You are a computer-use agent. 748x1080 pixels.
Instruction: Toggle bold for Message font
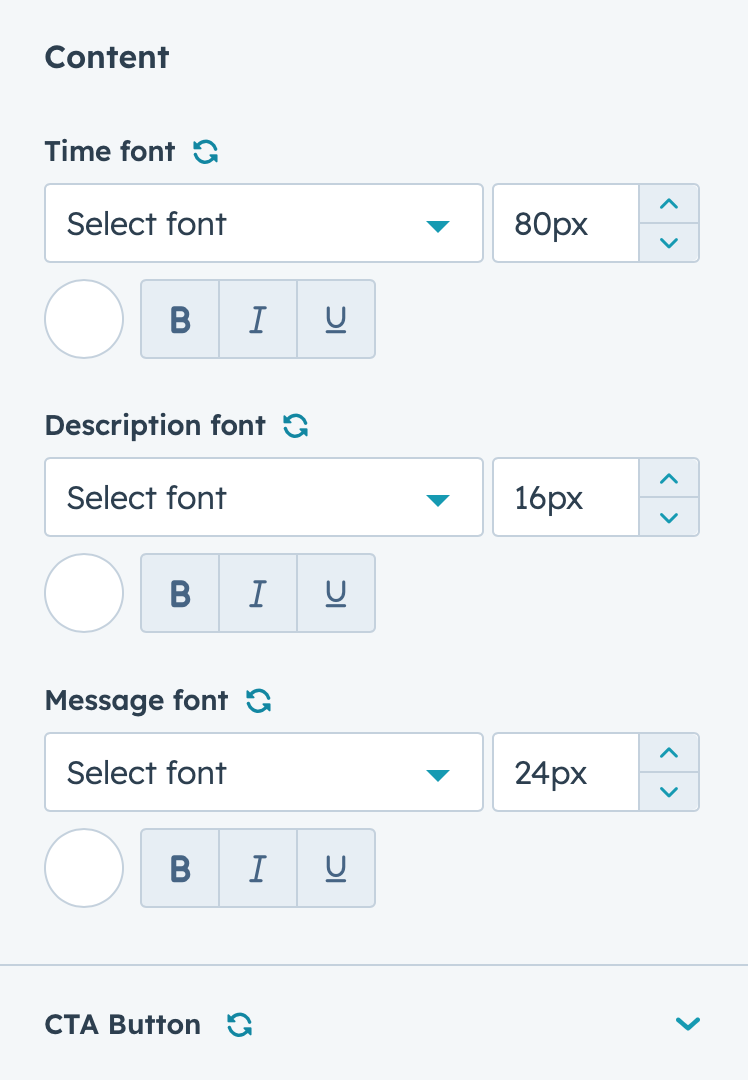pyautogui.click(x=180, y=868)
